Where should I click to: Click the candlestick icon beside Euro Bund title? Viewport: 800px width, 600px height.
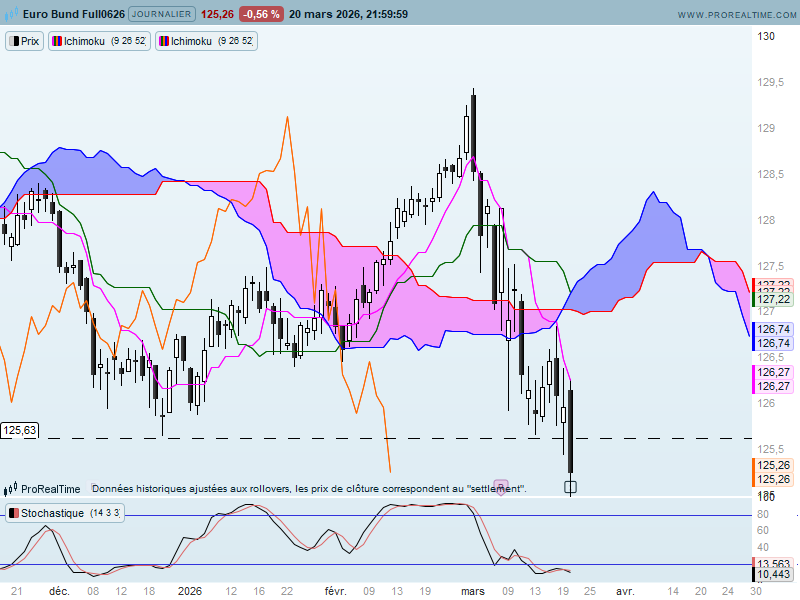click(x=10, y=15)
